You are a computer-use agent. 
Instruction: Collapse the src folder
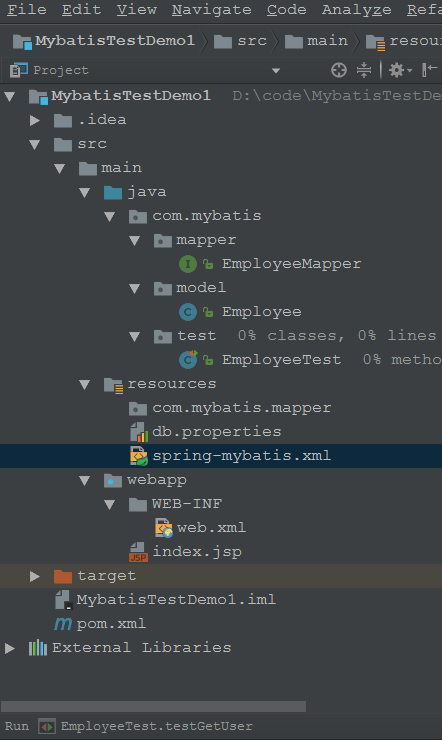(x=35, y=145)
